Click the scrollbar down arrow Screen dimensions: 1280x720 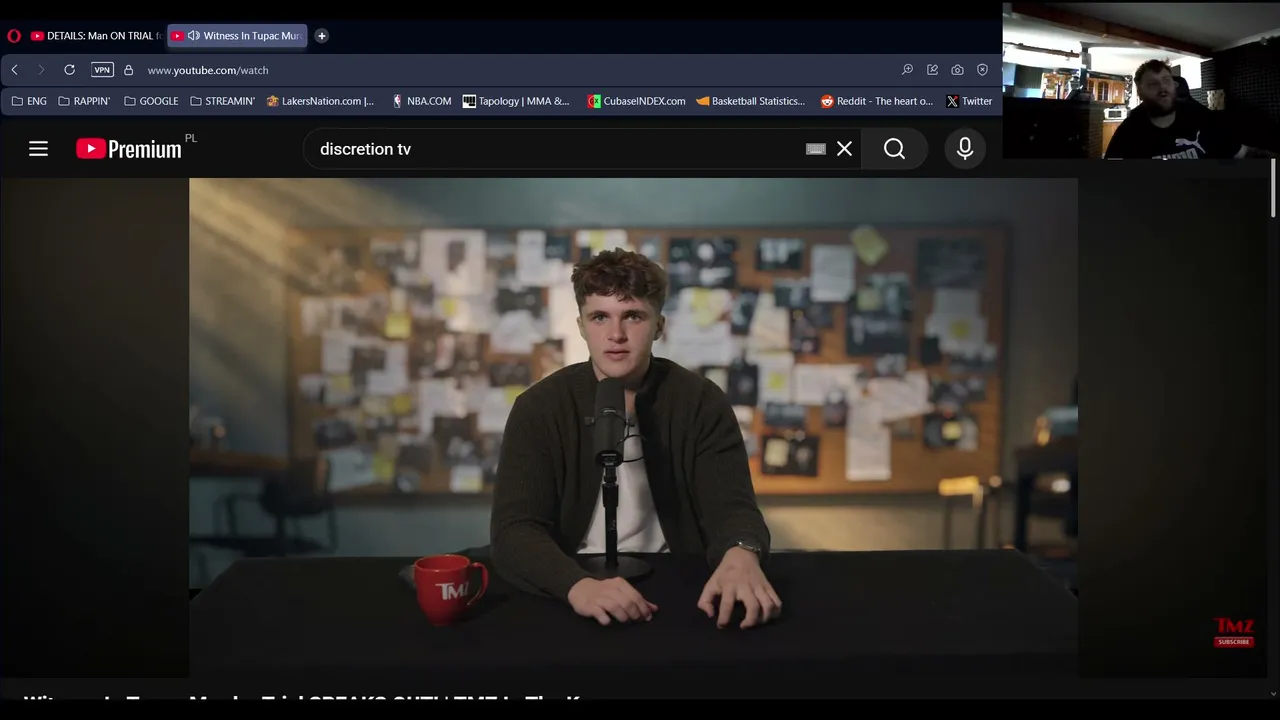(x=1273, y=693)
